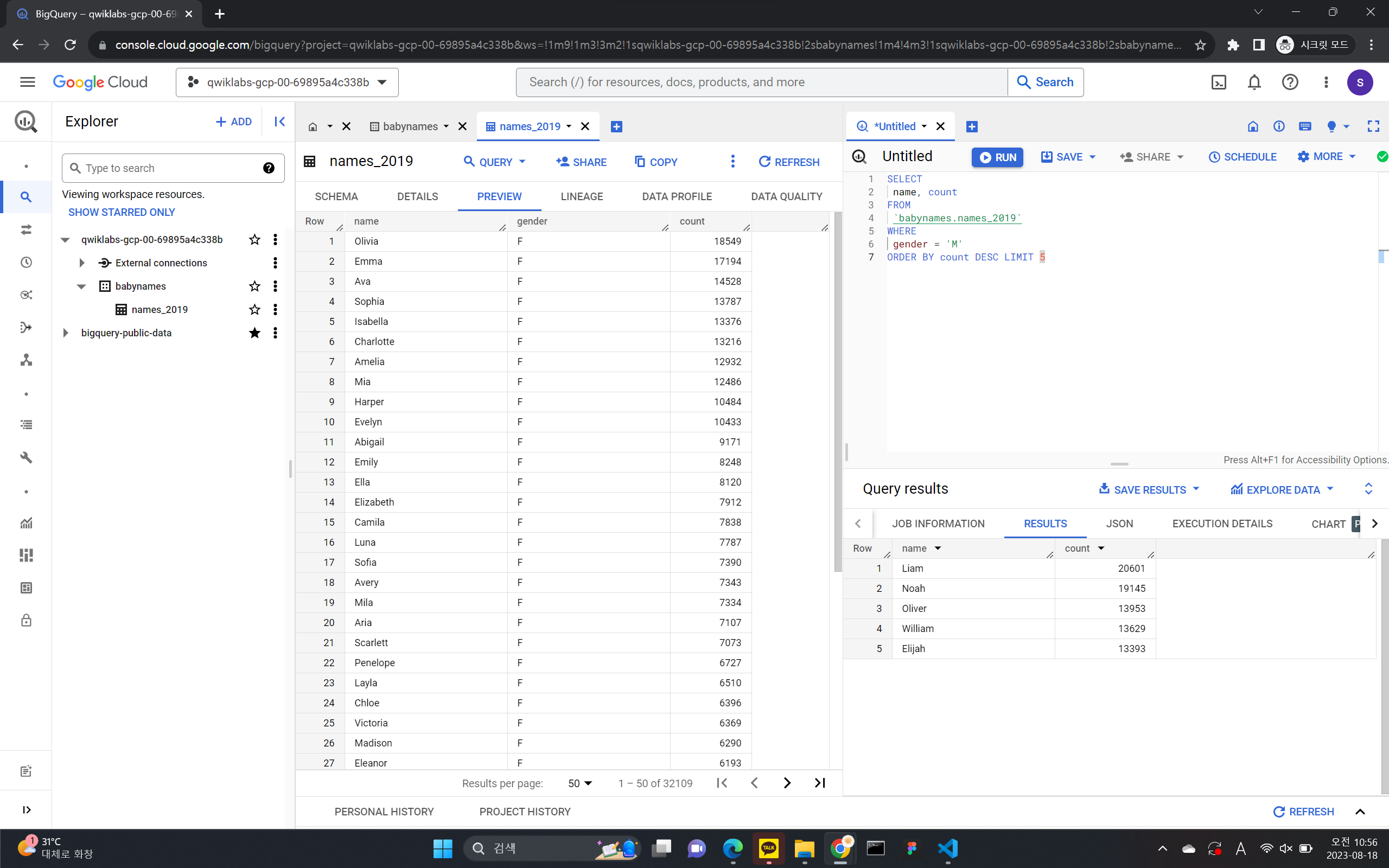Open File Explorer from taskbar
Image resolution: width=1389 pixels, height=868 pixels.
click(x=804, y=848)
